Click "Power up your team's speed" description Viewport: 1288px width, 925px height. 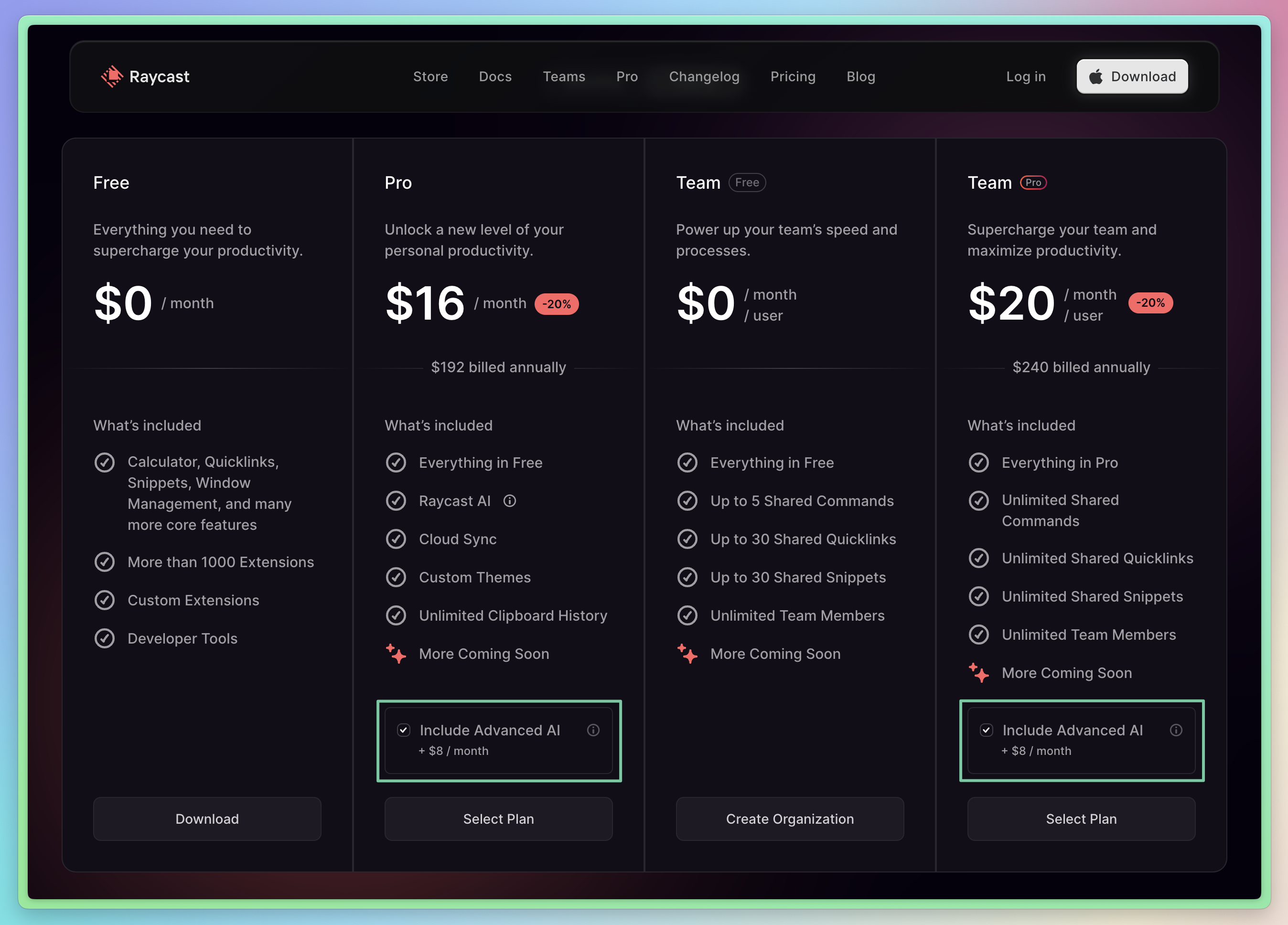pos(786,240)
